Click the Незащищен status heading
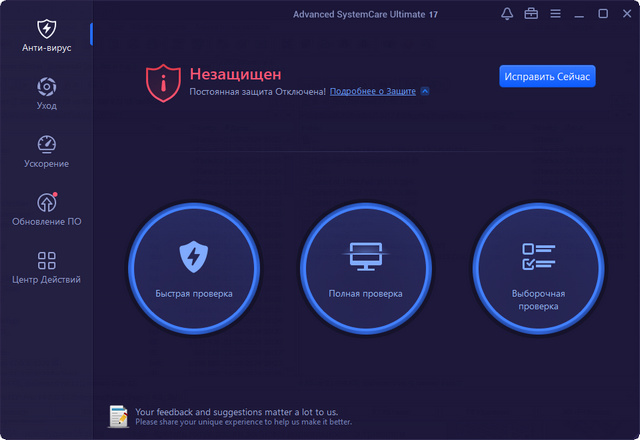The image size is (640, 440). (x=235, y=74)
